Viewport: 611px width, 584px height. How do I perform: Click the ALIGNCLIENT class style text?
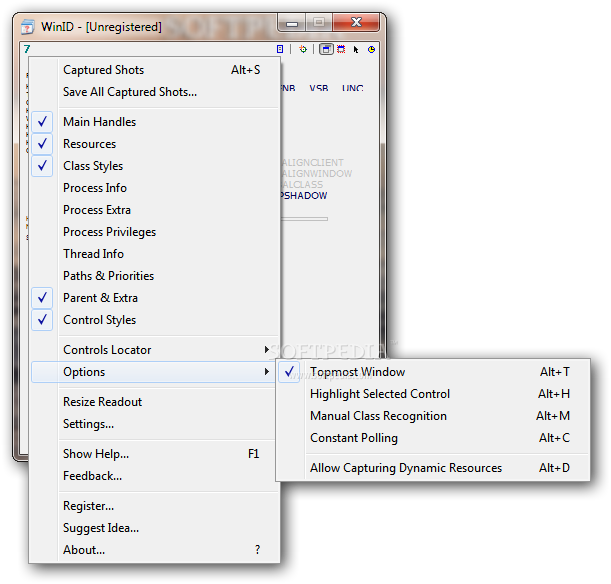(x=313, y=162)
